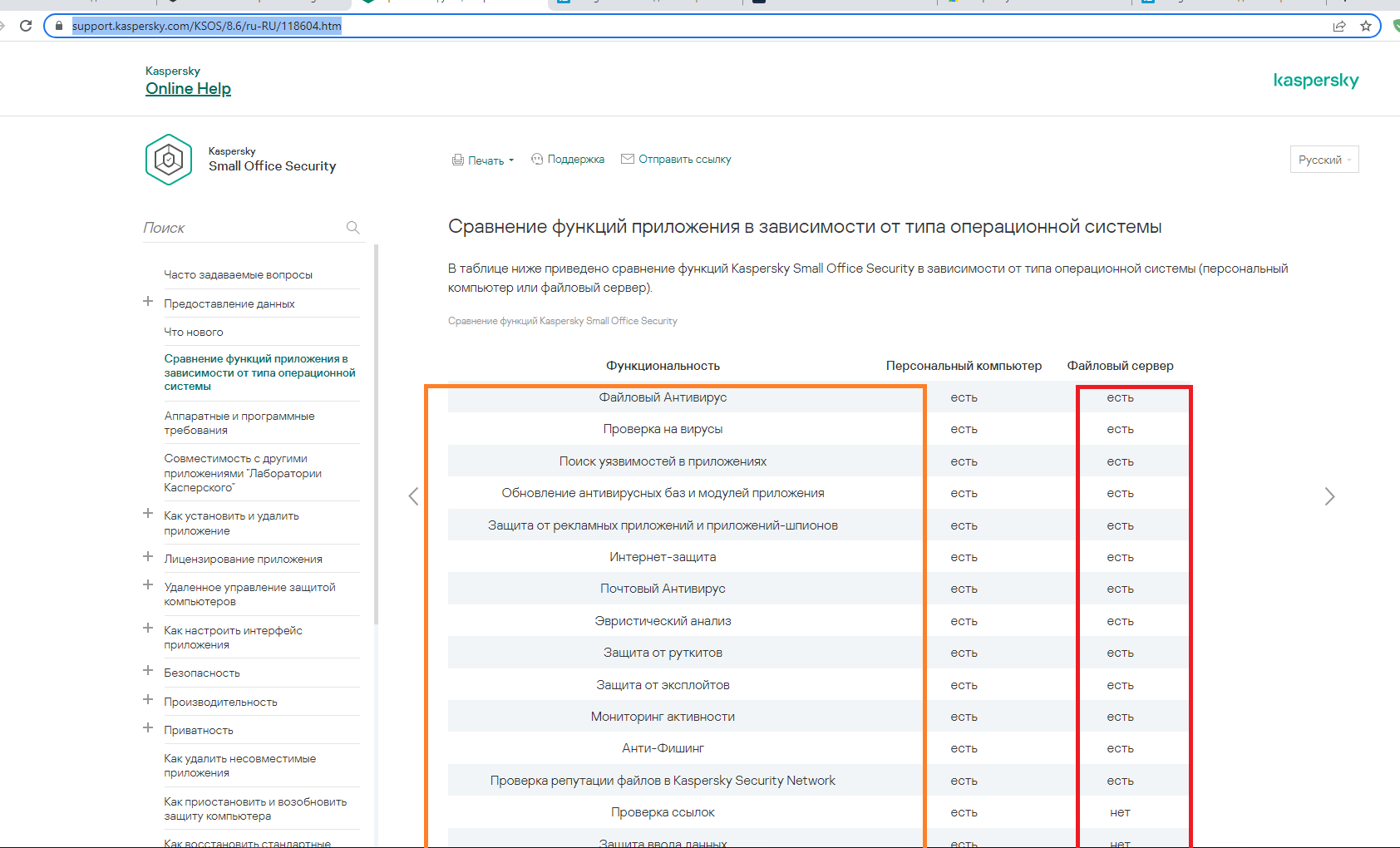Image resolution: width=1400 pixels, height=848 pixels.
Task: Click the search magnifier icon in sidebar
Action: (x=352, y=227)
